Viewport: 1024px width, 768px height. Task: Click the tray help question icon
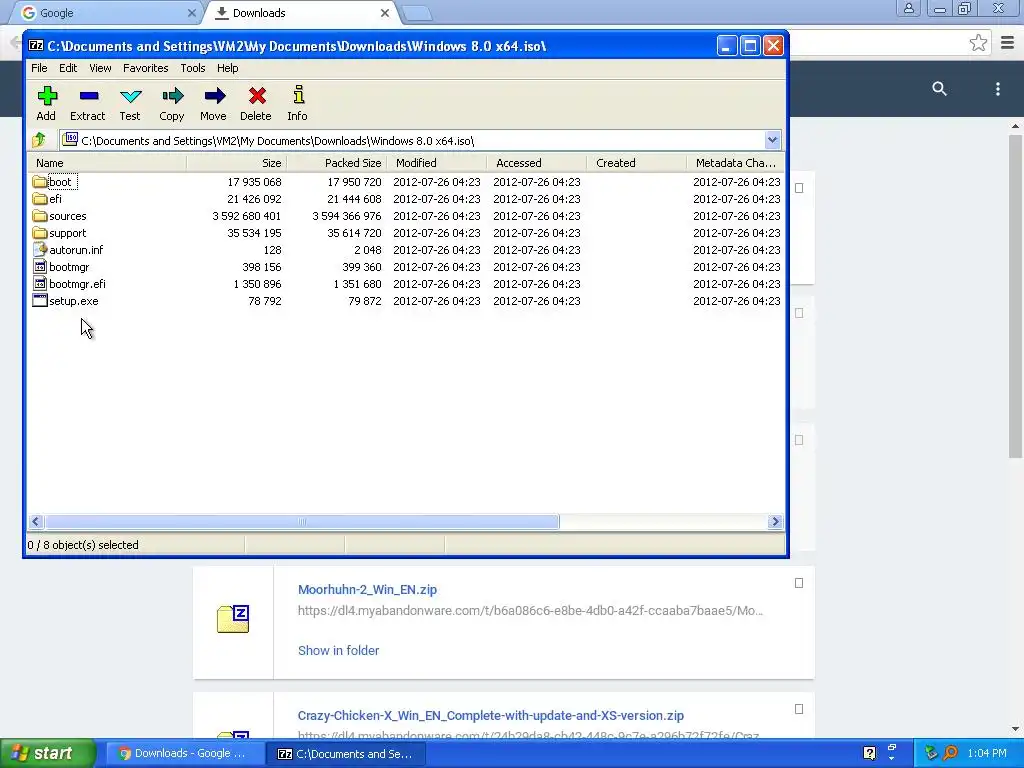click(869, 753)
